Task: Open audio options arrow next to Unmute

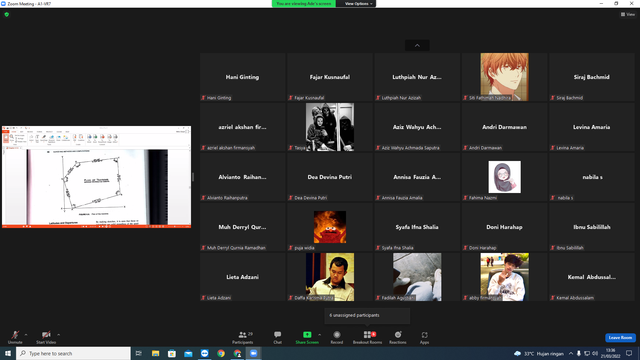Action: click(x=26, y=335)
